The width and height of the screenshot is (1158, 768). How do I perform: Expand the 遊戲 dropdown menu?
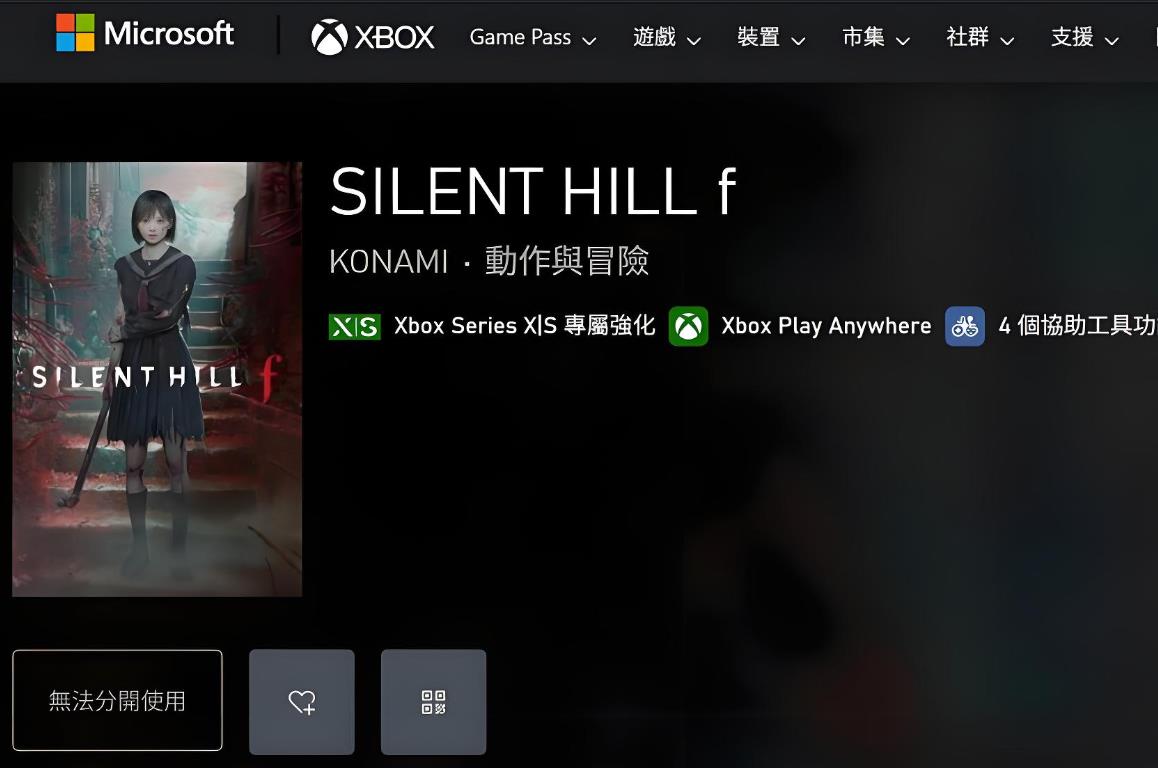[x=667, y=38]
